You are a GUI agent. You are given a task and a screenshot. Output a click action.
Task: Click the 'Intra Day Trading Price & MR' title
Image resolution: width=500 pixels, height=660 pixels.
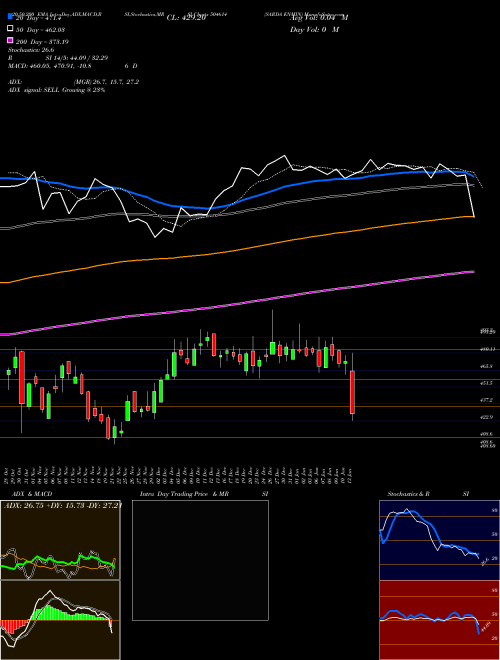tap(184, 494)
